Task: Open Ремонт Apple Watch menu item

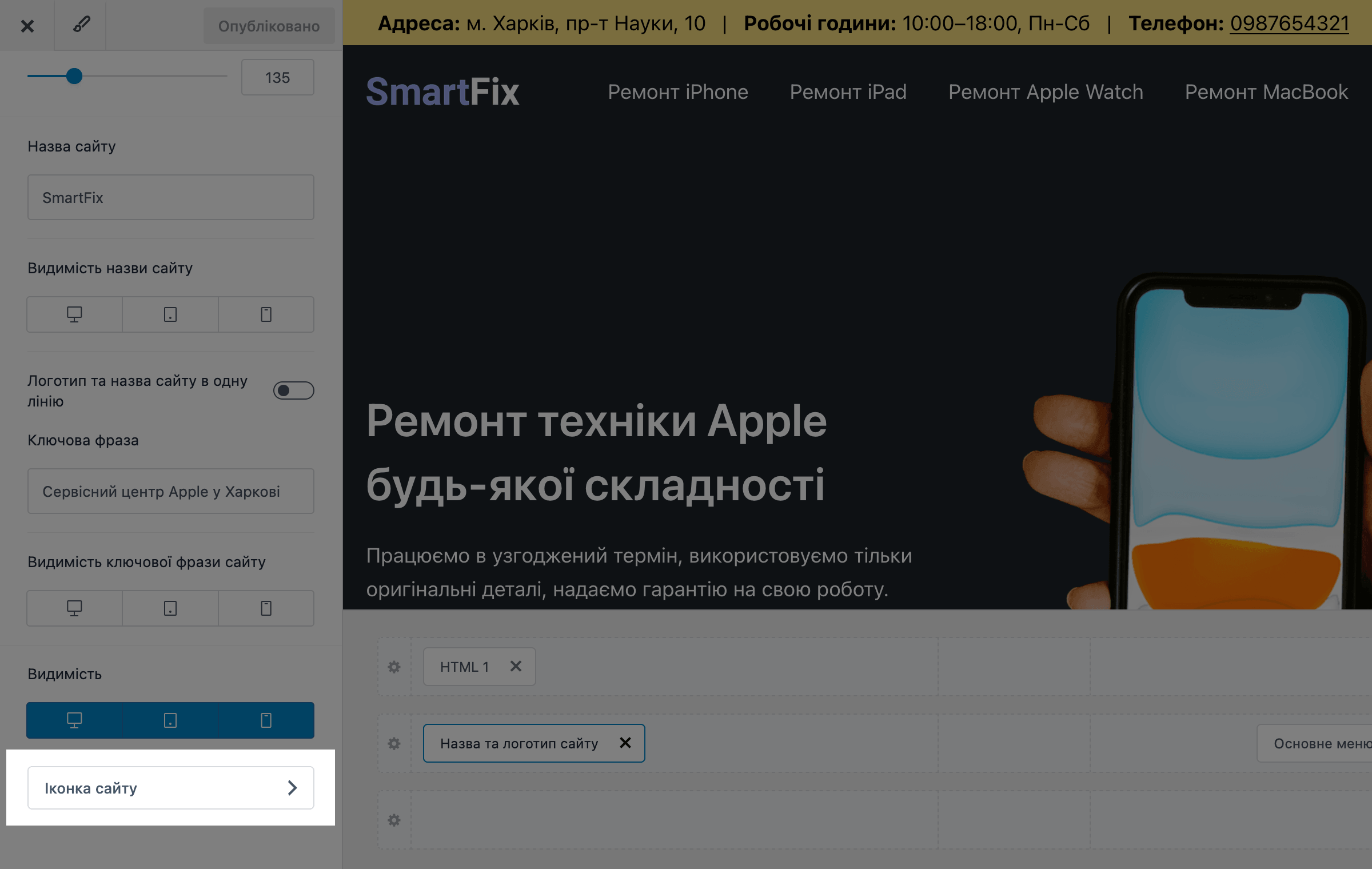Action: click(x=1046, y=91)
